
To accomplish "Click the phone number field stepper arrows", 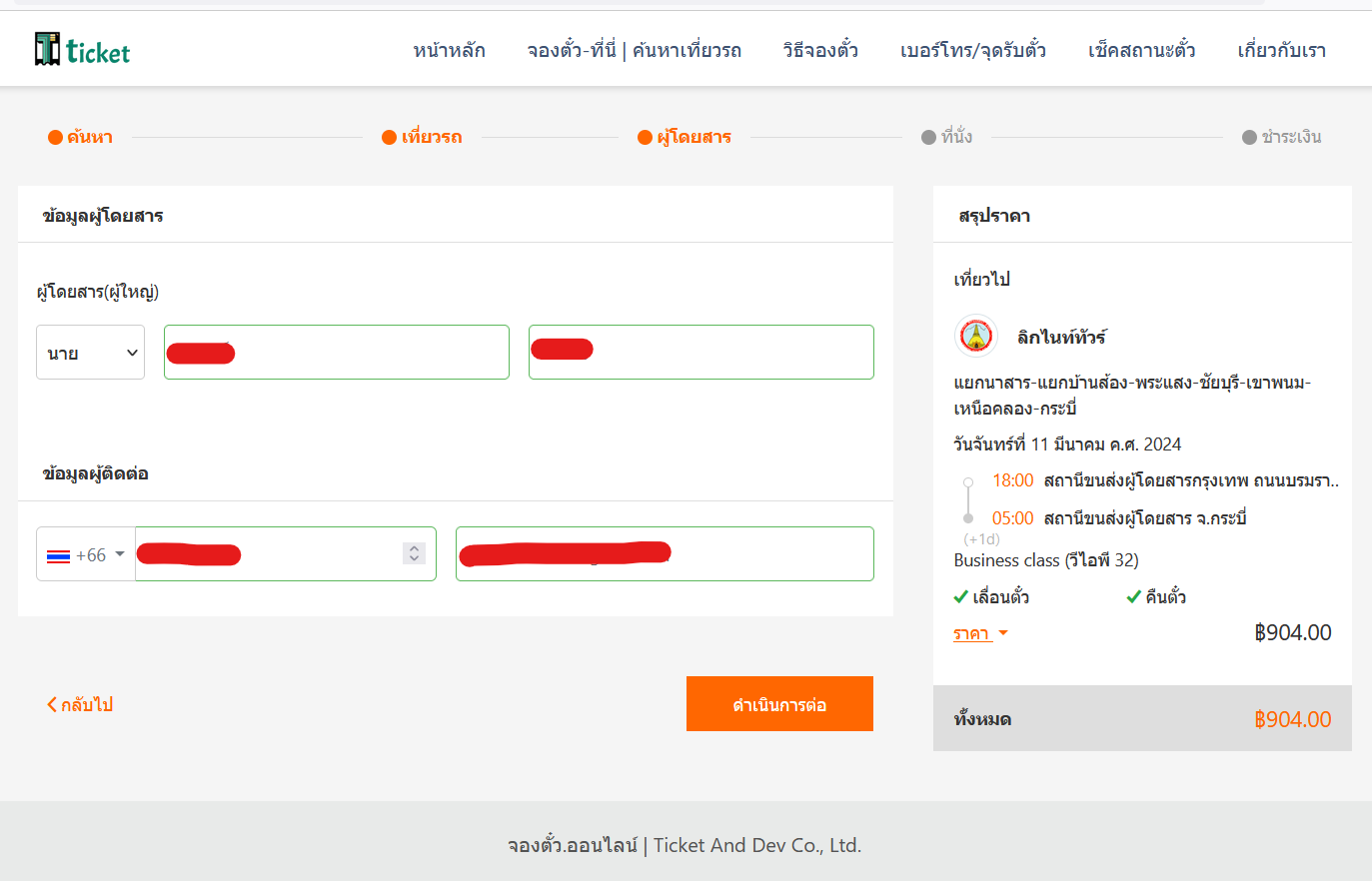I will 414,553.
